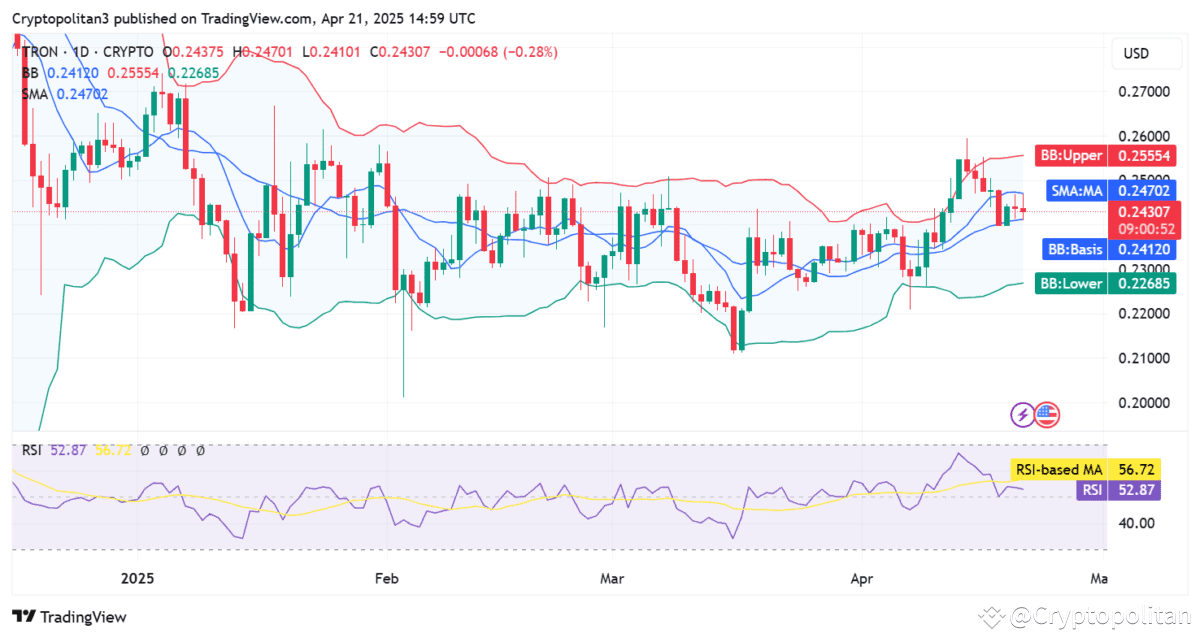Click the TradingView logo icon
The height and width of the screenshot is (638, 1200).
(x=24, y=616)
